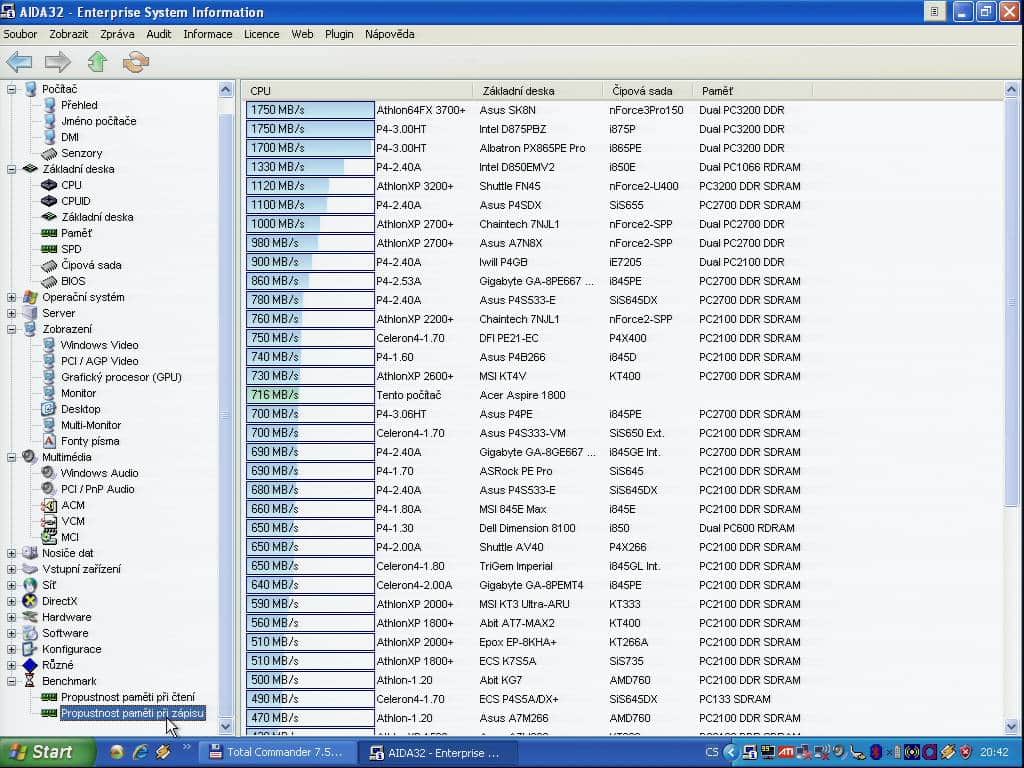This screenshot has width=1024, height=768.
Task: Select the Dual PC1066 RDRAM cell
Action: point(749,167)
